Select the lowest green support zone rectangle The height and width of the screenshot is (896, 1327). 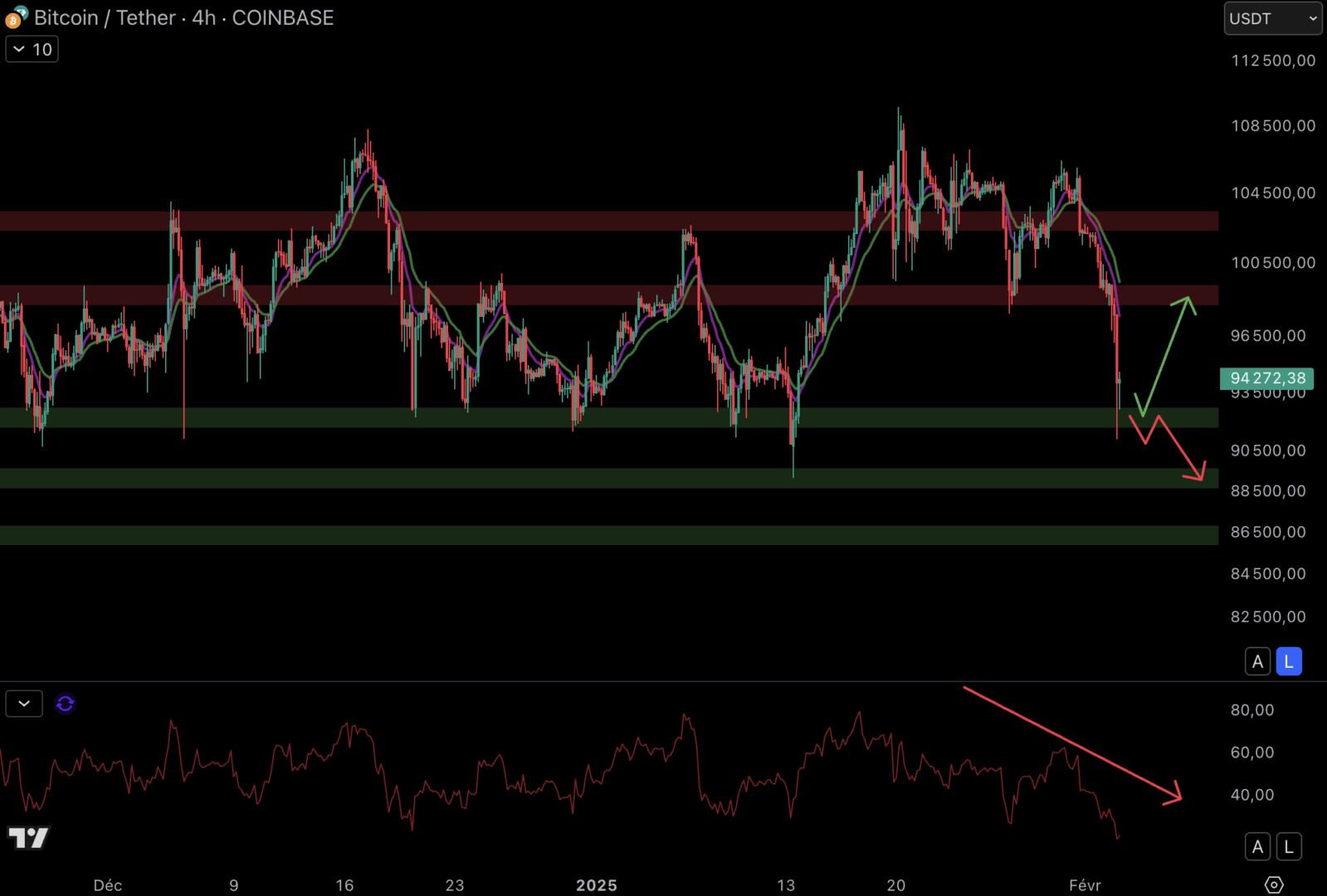click(x=581, y=535)
